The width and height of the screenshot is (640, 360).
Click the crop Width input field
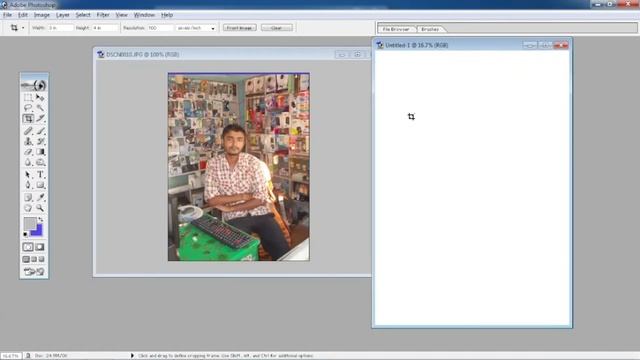(60, 28)
